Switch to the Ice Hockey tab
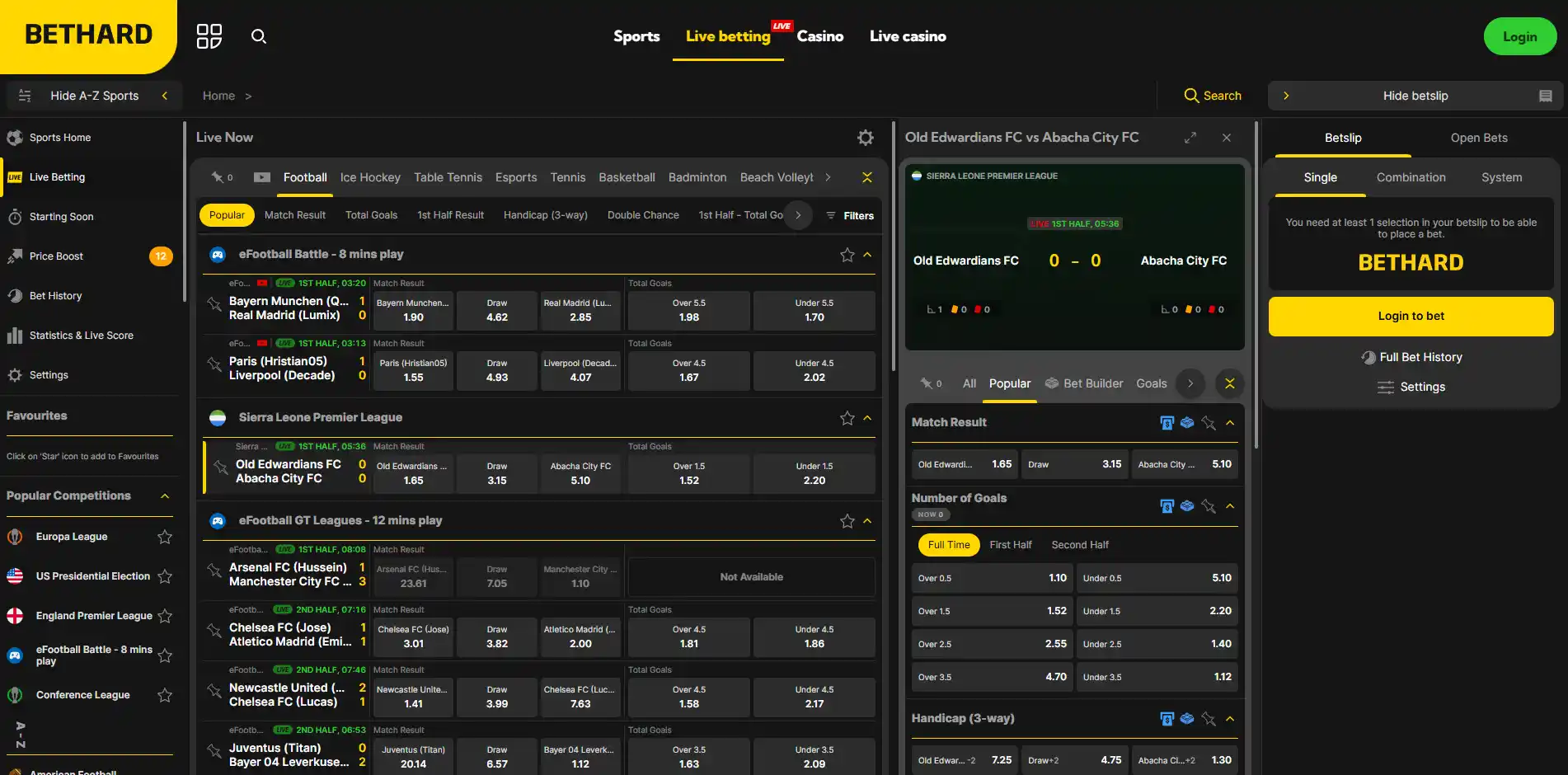This screenshot has height=775, width=1568. (370, 177)
